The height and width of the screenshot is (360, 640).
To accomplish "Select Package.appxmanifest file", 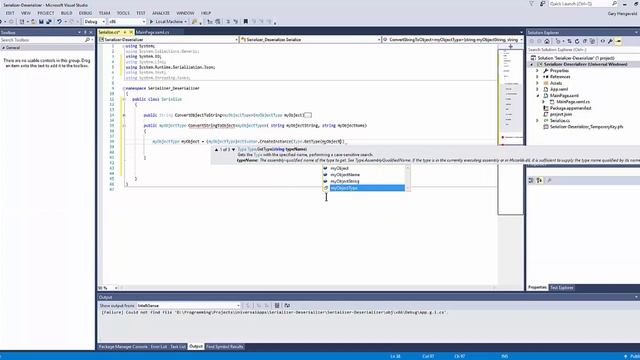I will click(x=570, y=108).
